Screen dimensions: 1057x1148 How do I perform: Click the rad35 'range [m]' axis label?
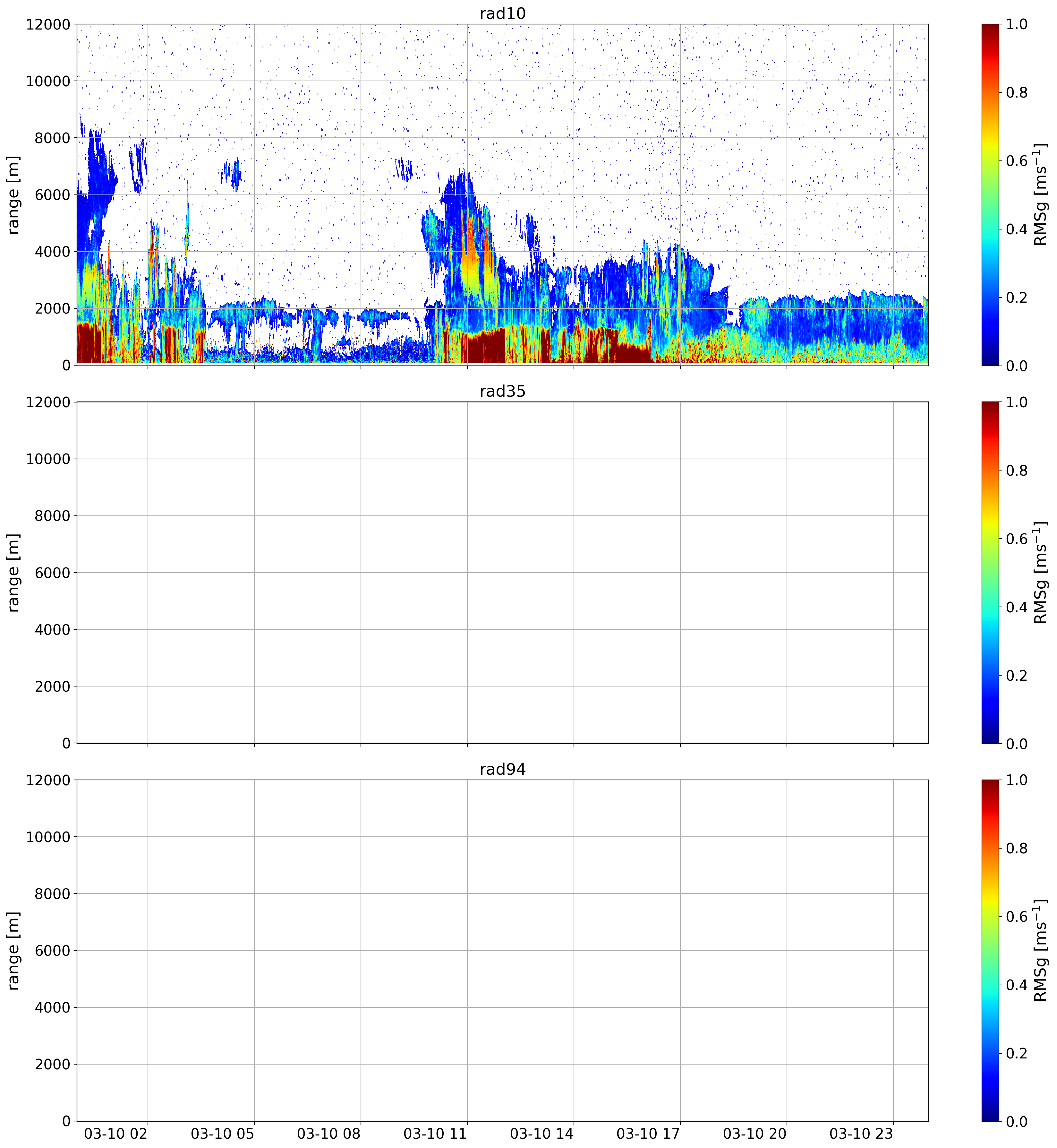click(13, 573)
